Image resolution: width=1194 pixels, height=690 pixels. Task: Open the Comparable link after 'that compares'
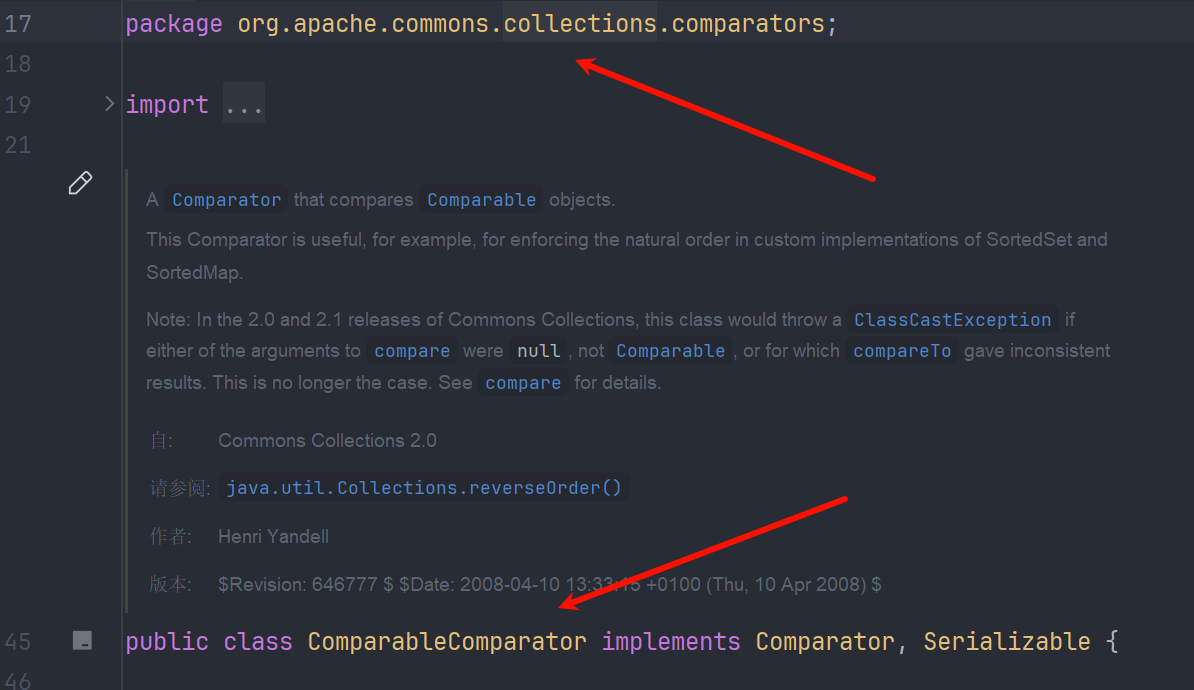point(481,200)
